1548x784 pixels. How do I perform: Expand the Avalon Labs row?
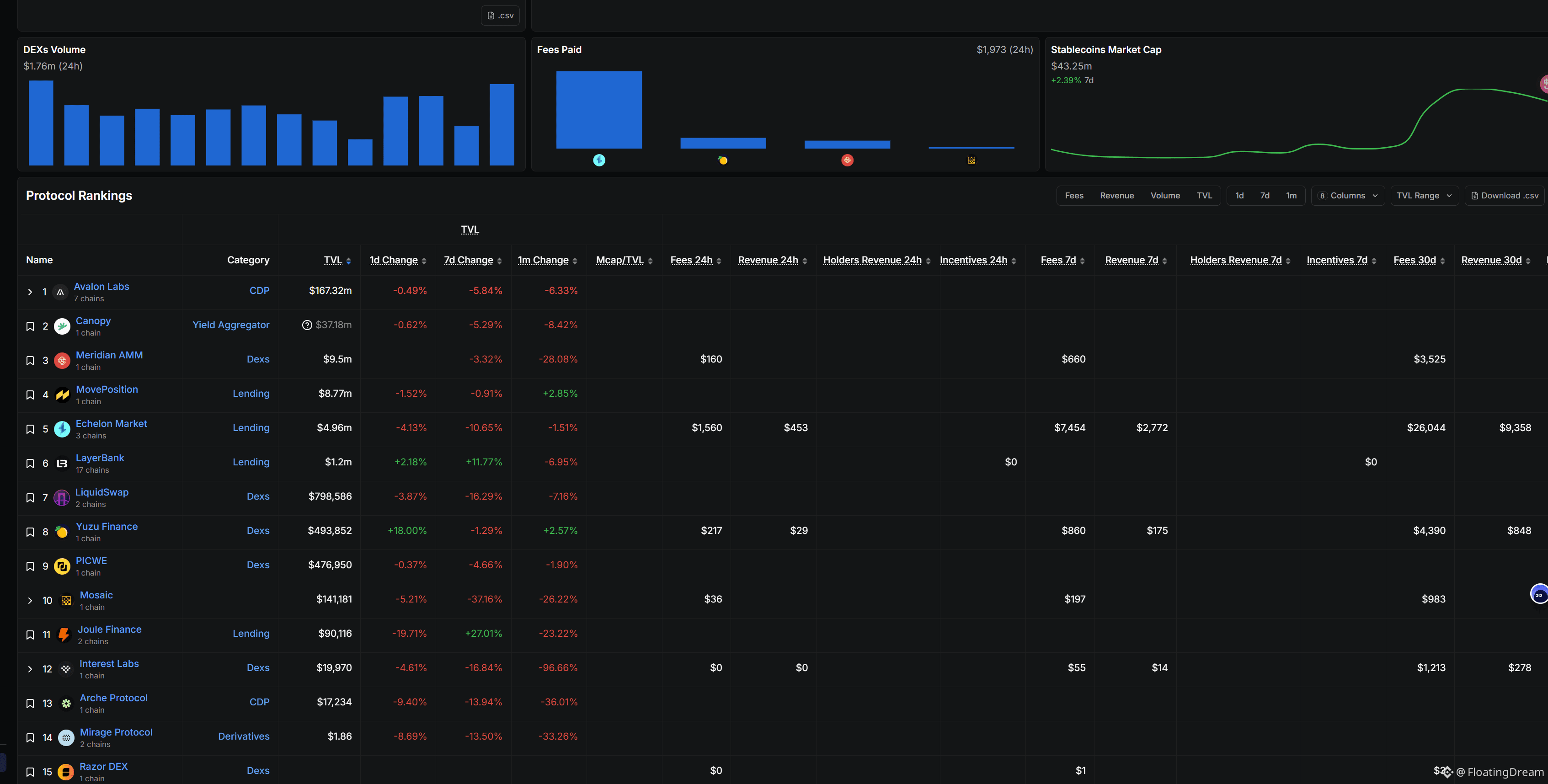tap(30, 292)
